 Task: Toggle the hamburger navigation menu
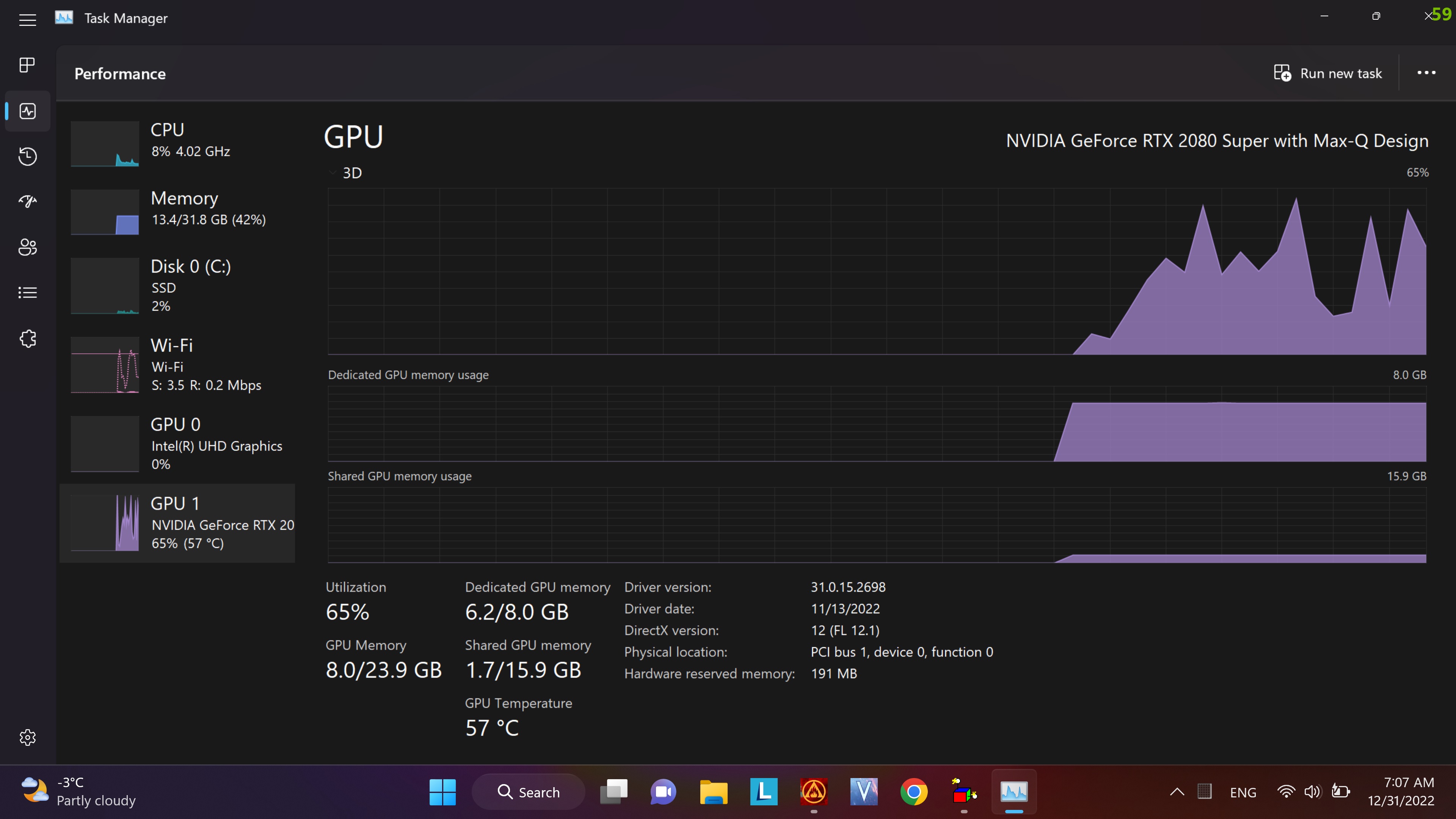point(27,20)
